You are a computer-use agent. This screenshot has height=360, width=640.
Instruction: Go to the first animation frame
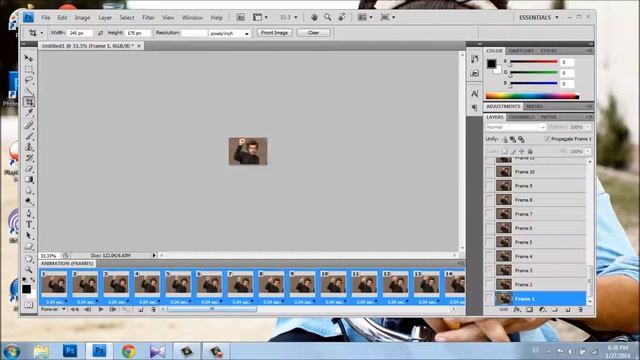coord(75,310)
